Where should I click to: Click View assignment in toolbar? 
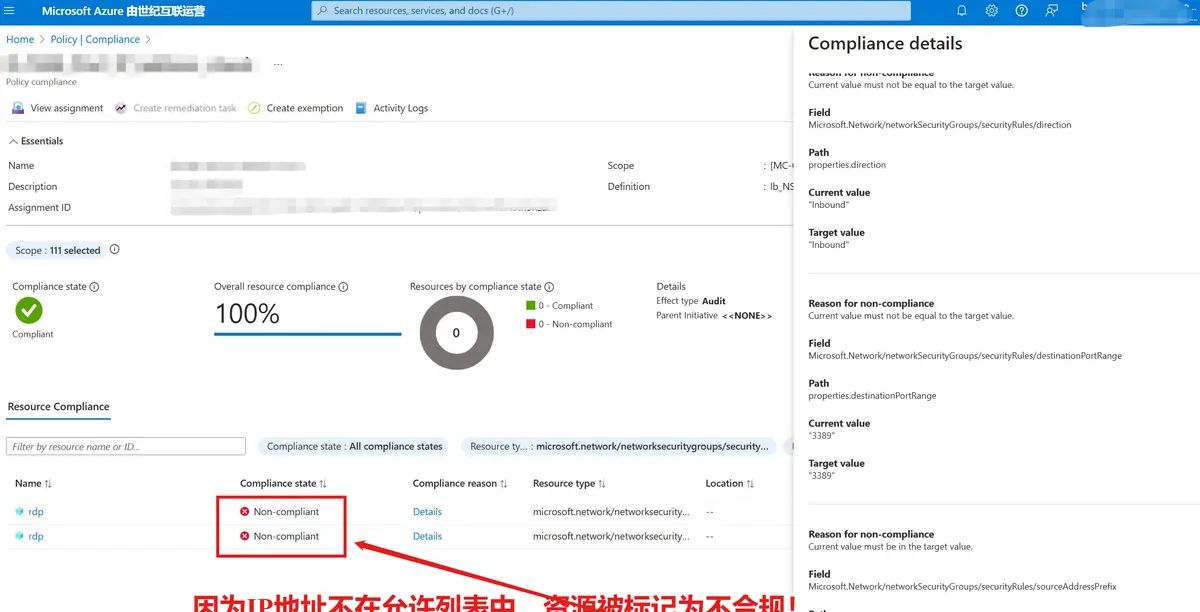58,108
